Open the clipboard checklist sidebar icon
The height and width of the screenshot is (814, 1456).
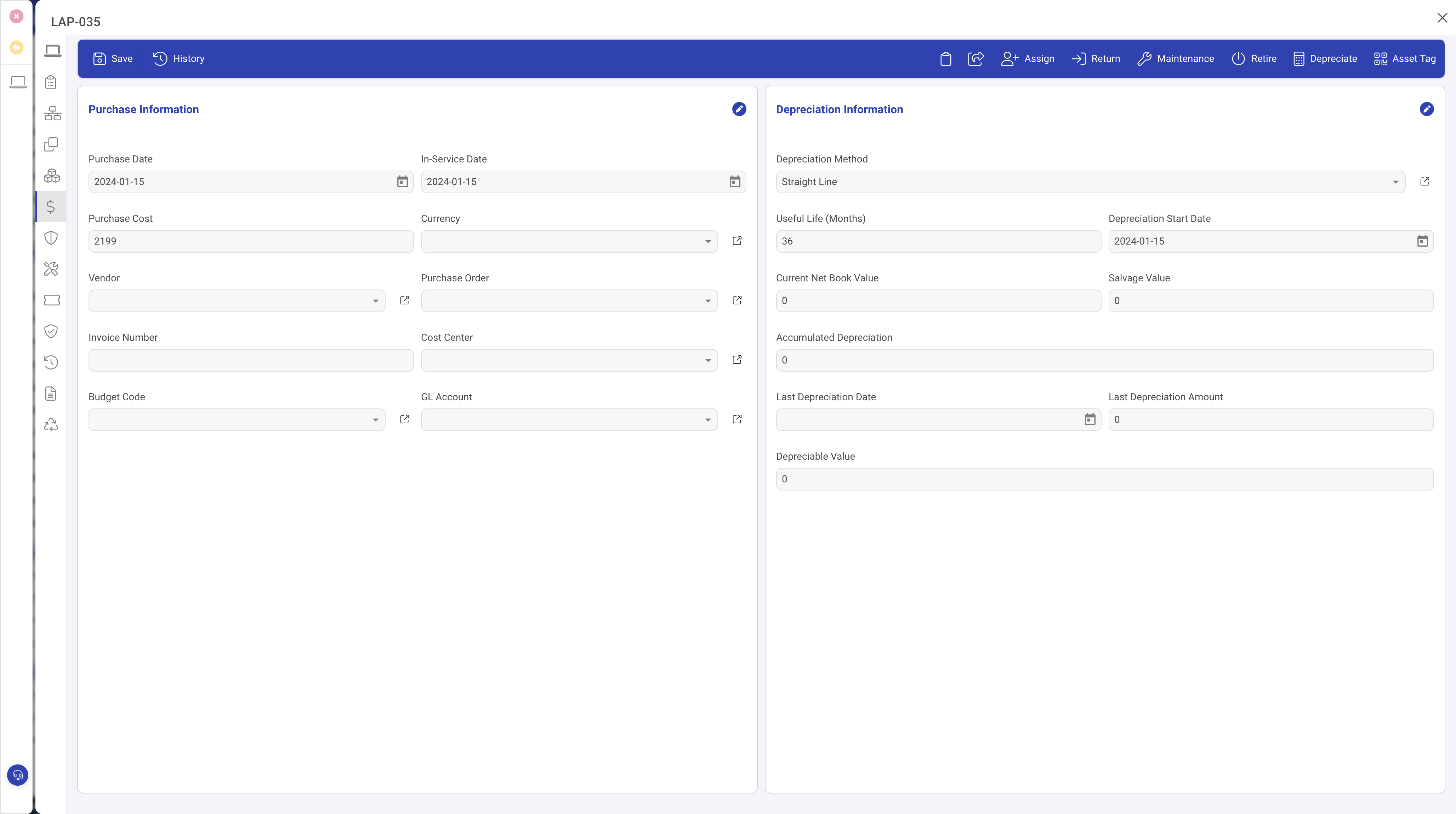[51, 82]
